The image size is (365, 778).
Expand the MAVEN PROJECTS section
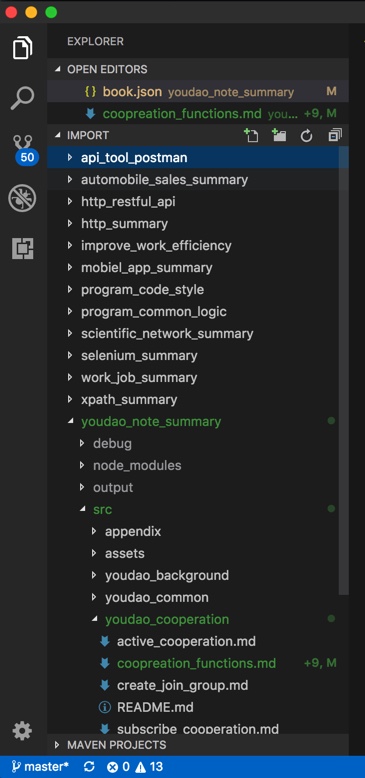[110, 745]
